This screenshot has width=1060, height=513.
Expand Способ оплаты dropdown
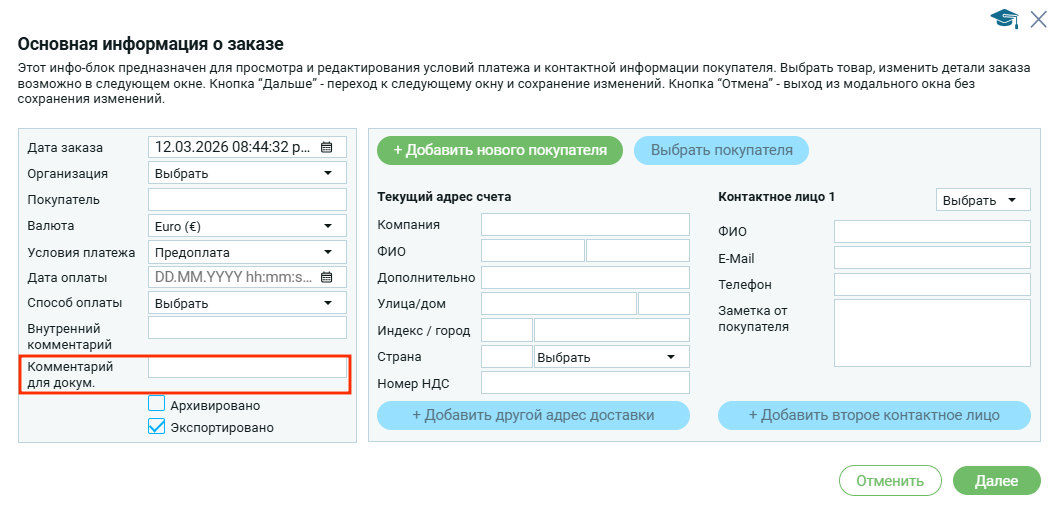click(x=247, y=303)
